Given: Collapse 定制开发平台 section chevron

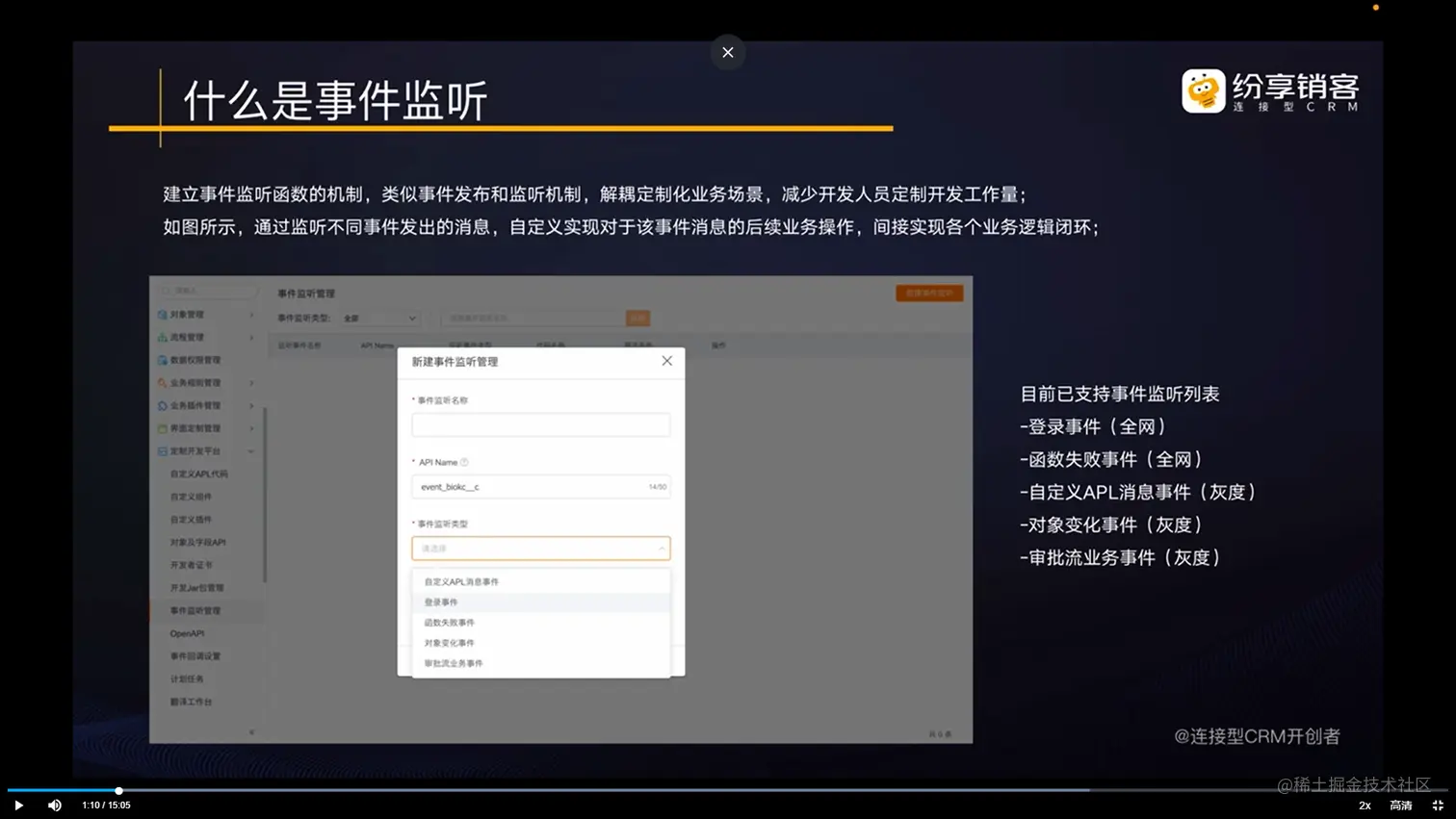Looking at the screenshot, I should (x=251, y=451).
